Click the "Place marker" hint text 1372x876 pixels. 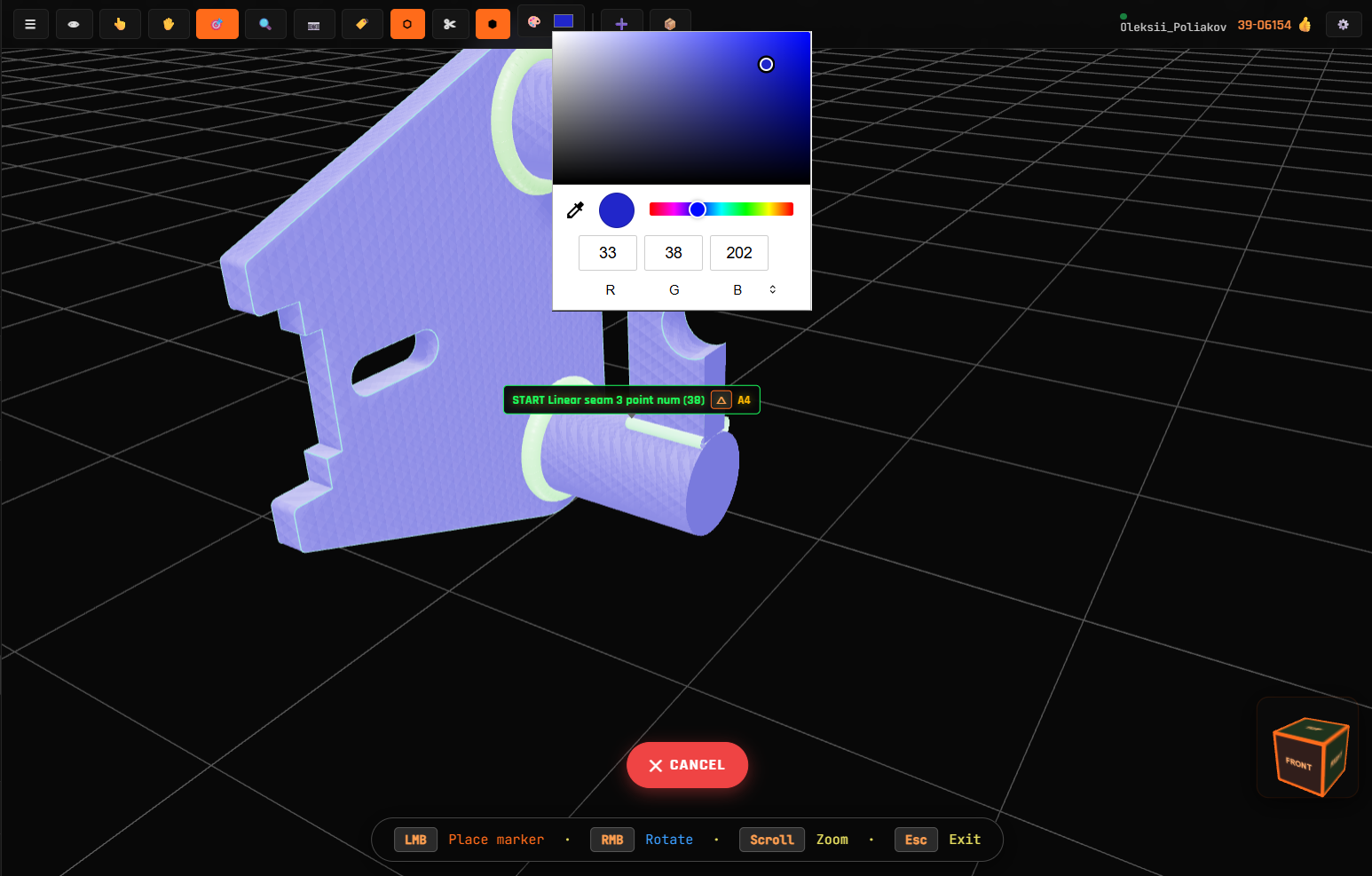[x=496, y=840]
